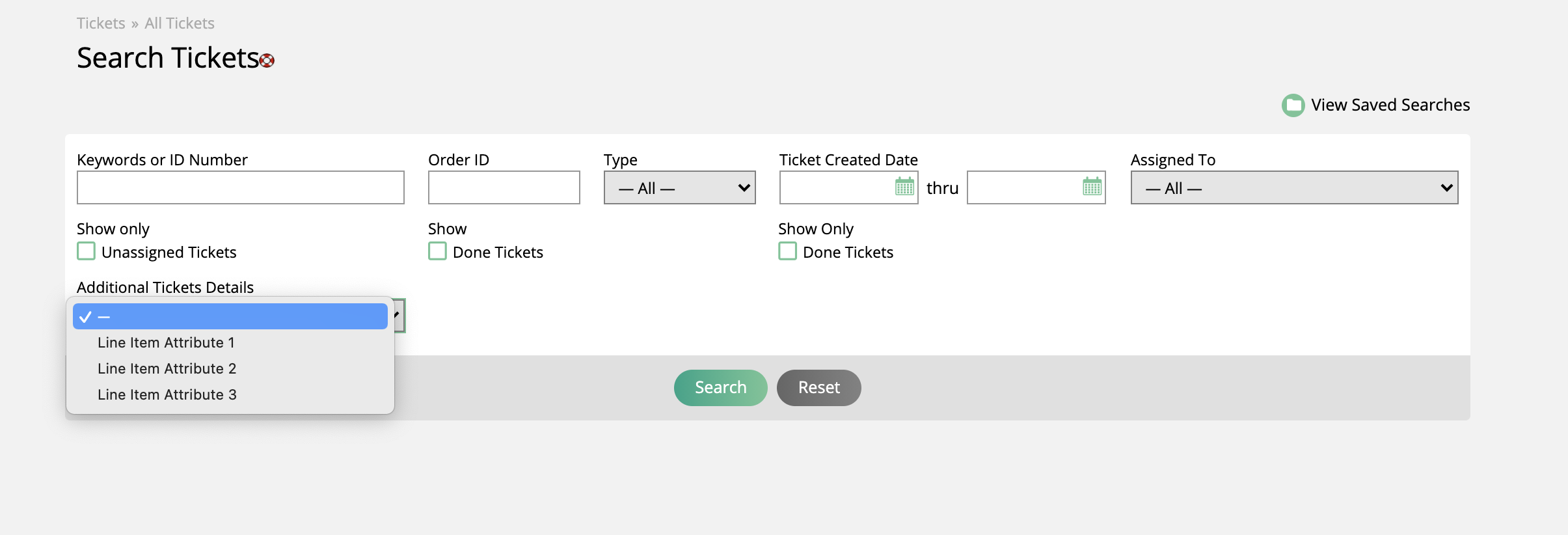Open the Type dropdown
The height and width of the screenshot is (535, 1568).
click(x=679, y=187)
